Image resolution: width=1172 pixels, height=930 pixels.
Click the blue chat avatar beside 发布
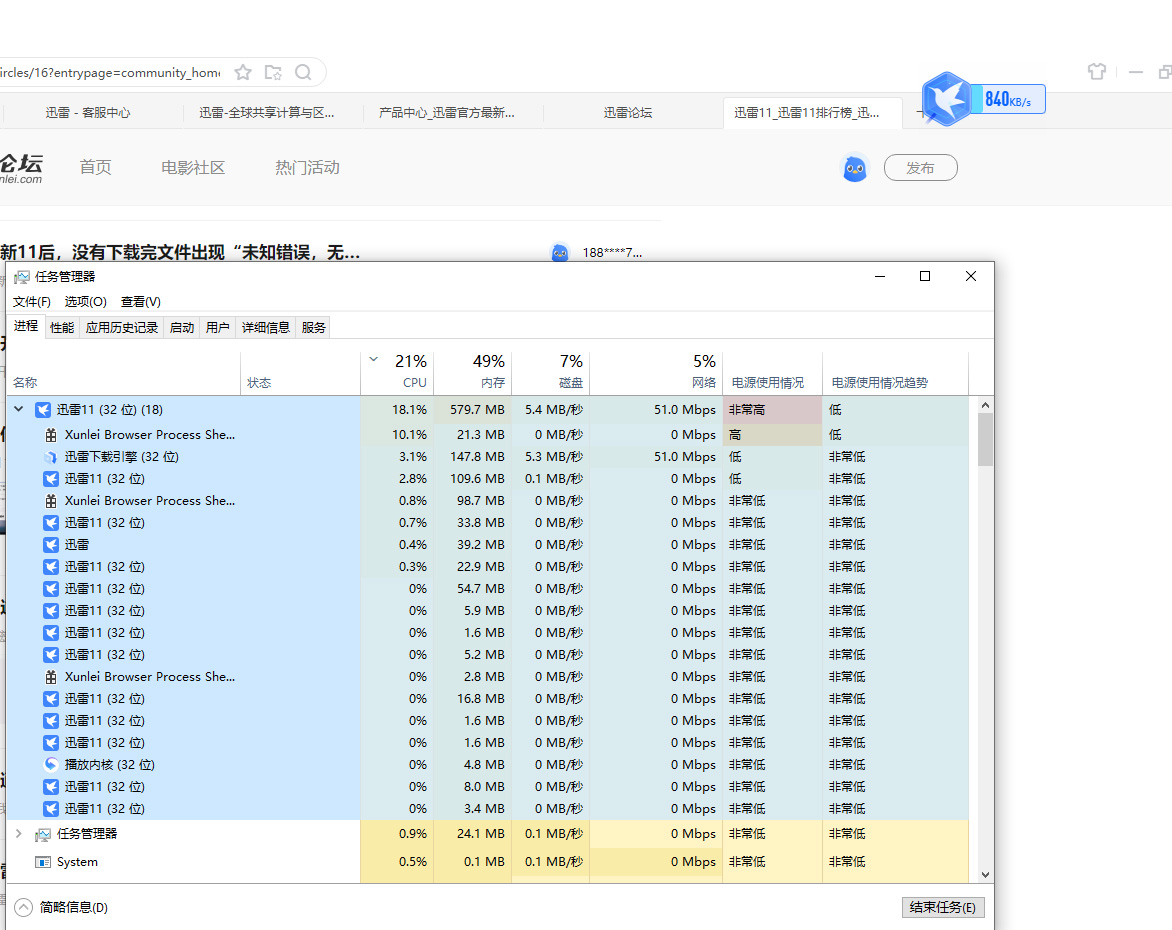pos(855,167)
